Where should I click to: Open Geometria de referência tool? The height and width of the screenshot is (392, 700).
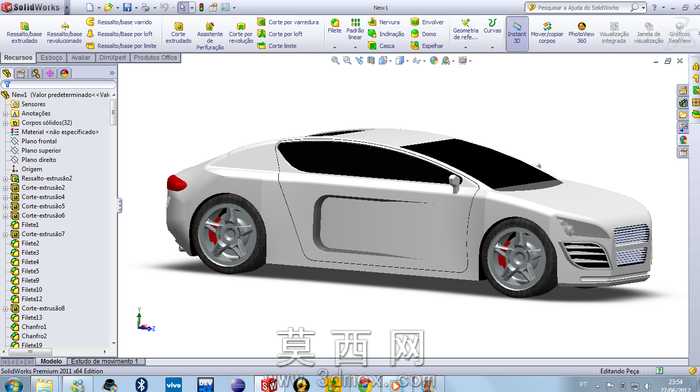point(466,29)
